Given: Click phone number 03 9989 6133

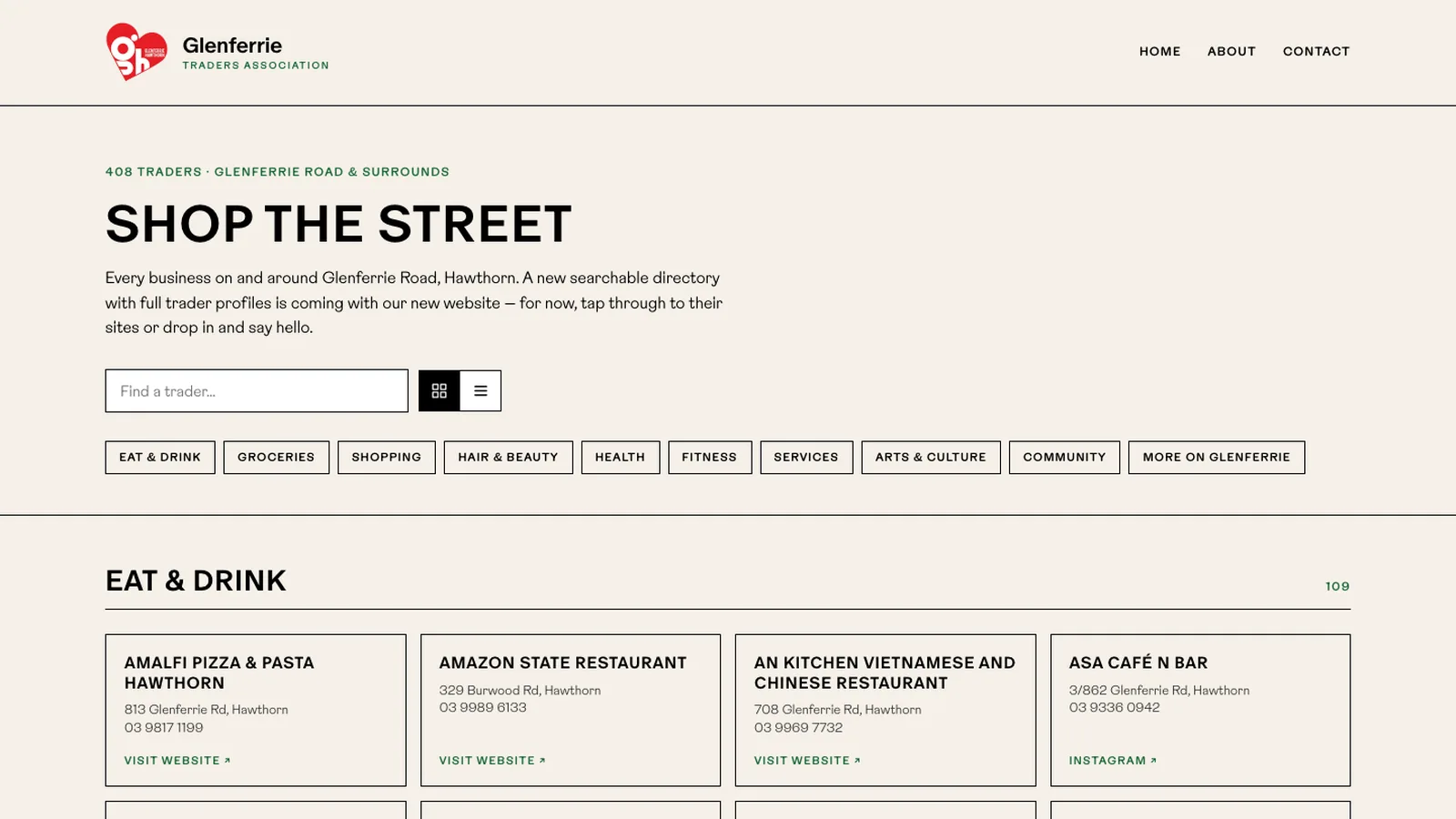Looking at the screenshot, I should (483, 708).
